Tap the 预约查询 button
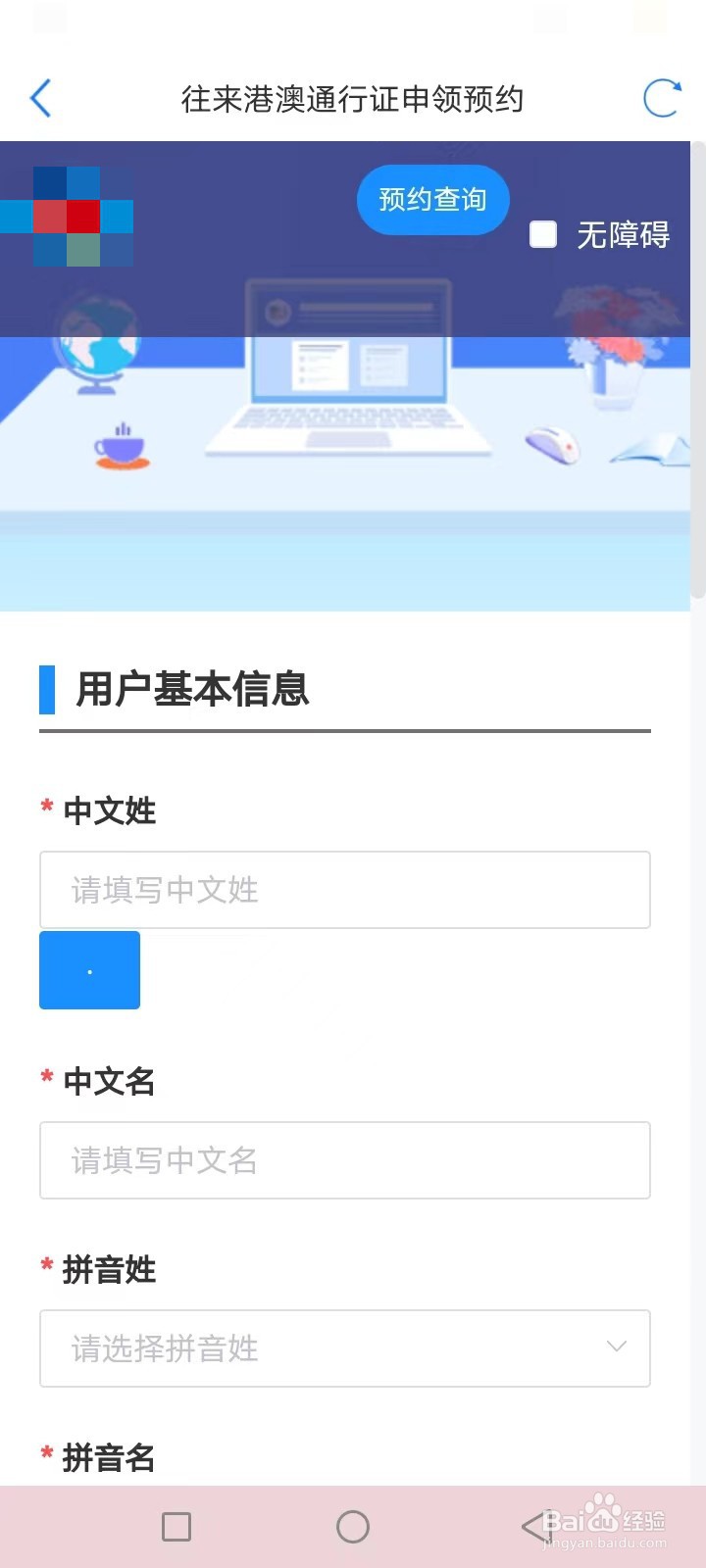Screen dimensions: 706x1568 click(x=432, y=200)
